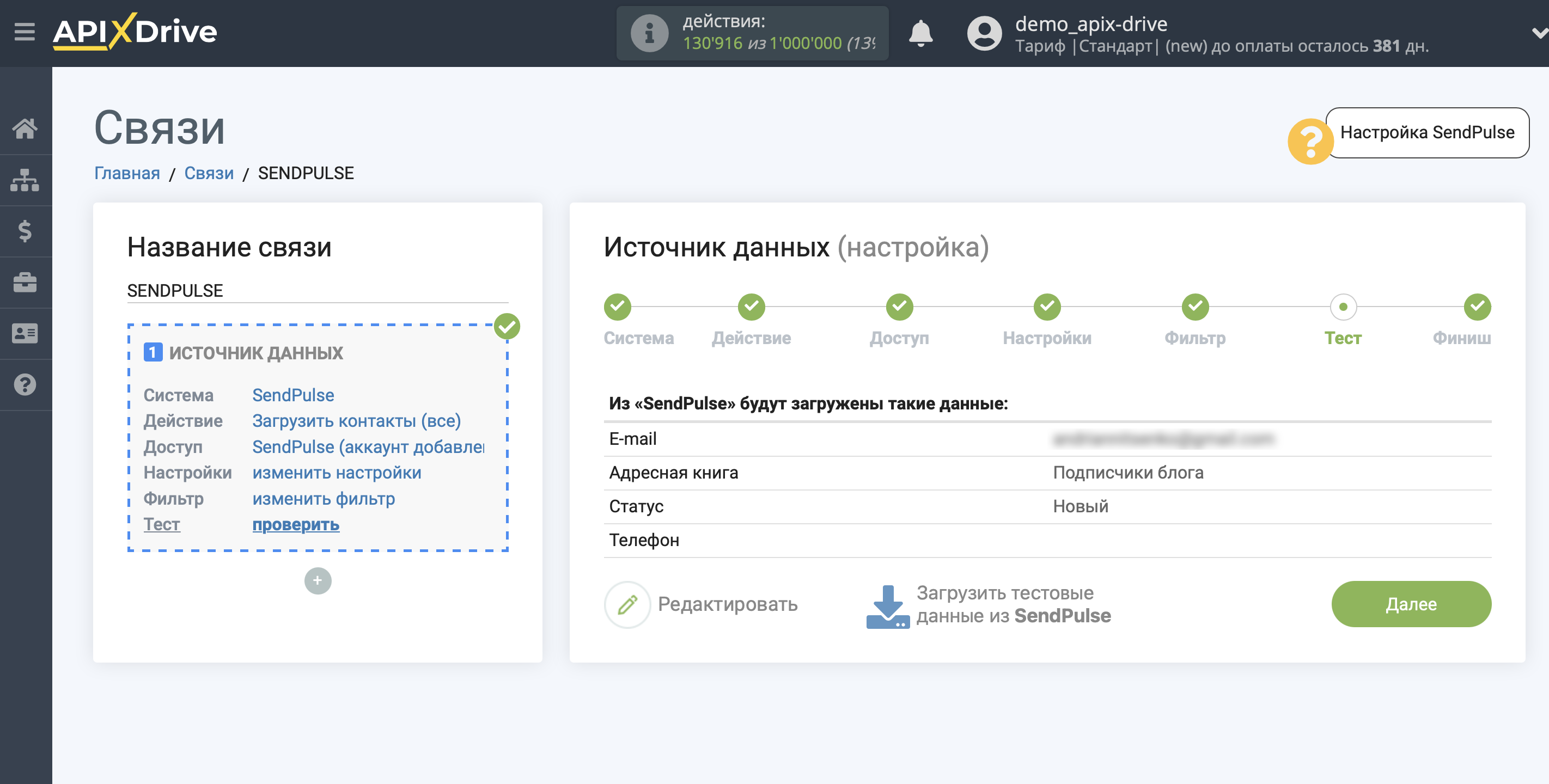The width and height of the screenshot is (1549, 784).
Task: Click the Далее button
Action: (1411, 604)
